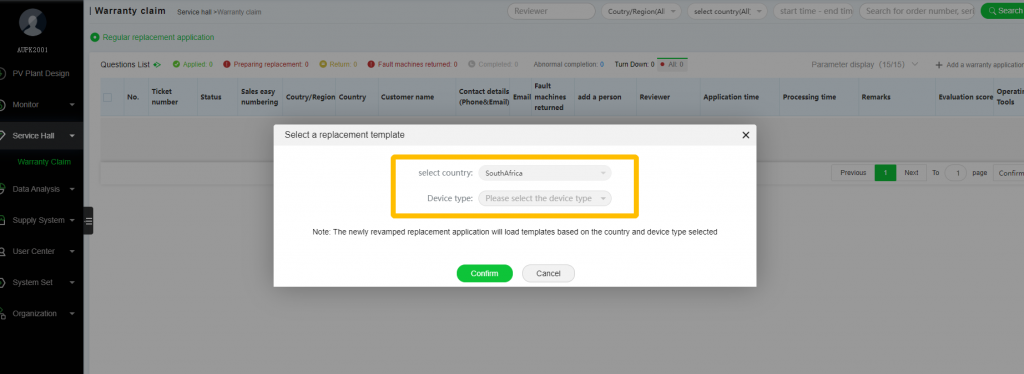Click the Evaluation score column header
Image resolution: width=1024 pixels, height=374 pixels.
pos(965,97)
